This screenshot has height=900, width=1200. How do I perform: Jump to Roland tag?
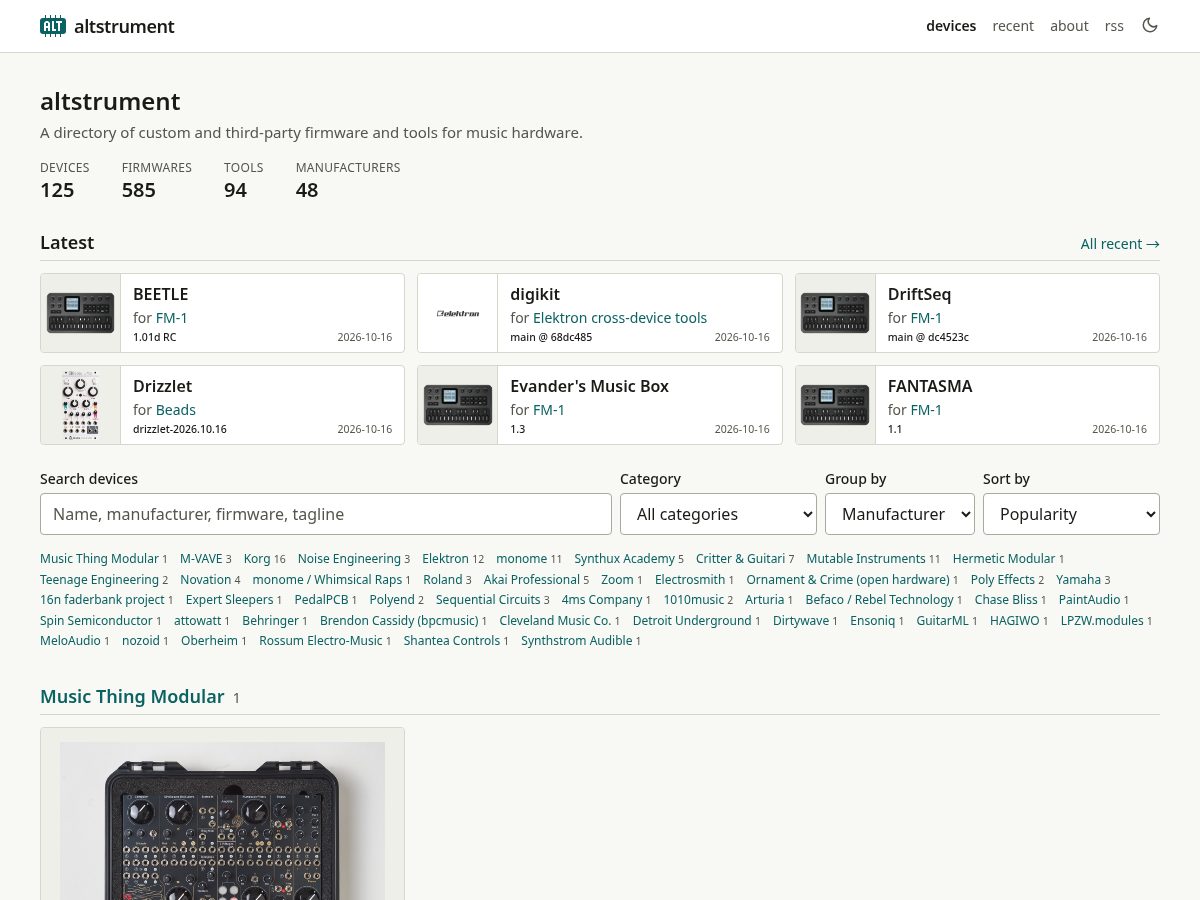point(442,580)
